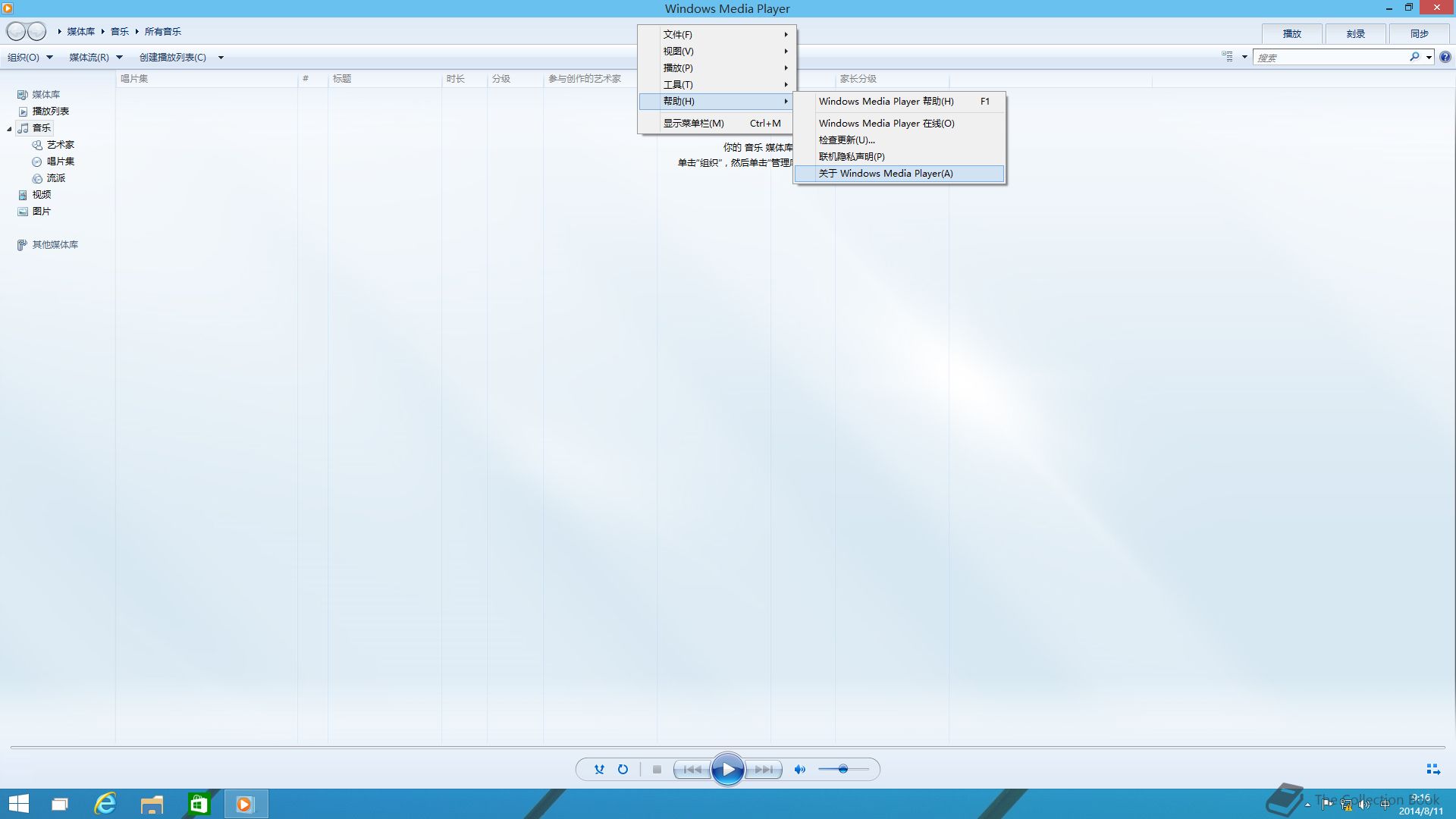Open the 工具(T) submenu
Image resolution: width=1456 pixels, height=819 pixels.
tap(717, 84)
